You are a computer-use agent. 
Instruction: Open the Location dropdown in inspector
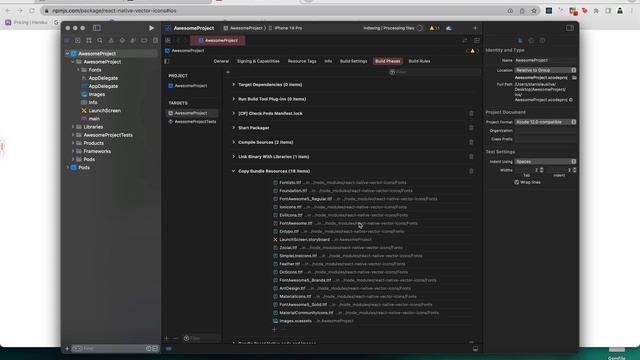[545, 70]
